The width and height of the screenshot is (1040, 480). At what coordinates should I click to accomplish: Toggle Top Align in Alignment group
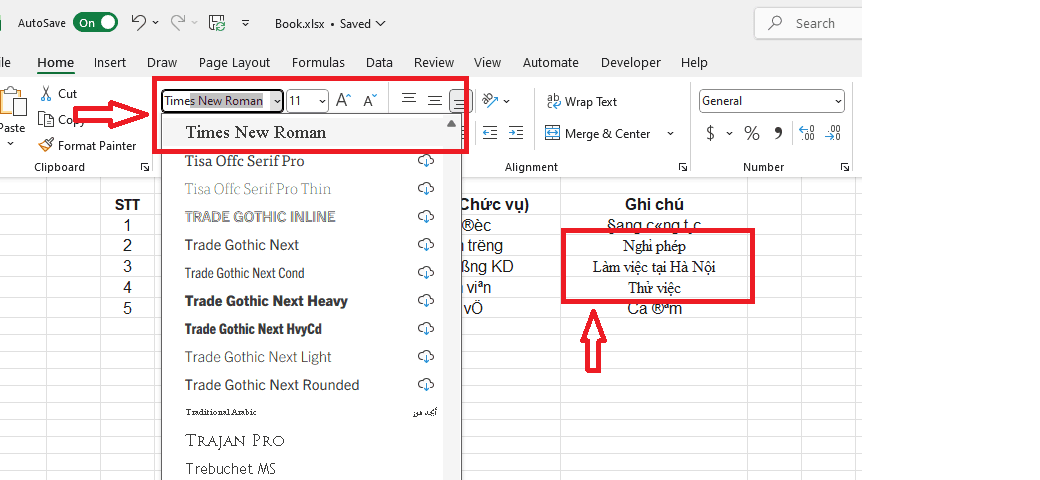coord(409,99)
